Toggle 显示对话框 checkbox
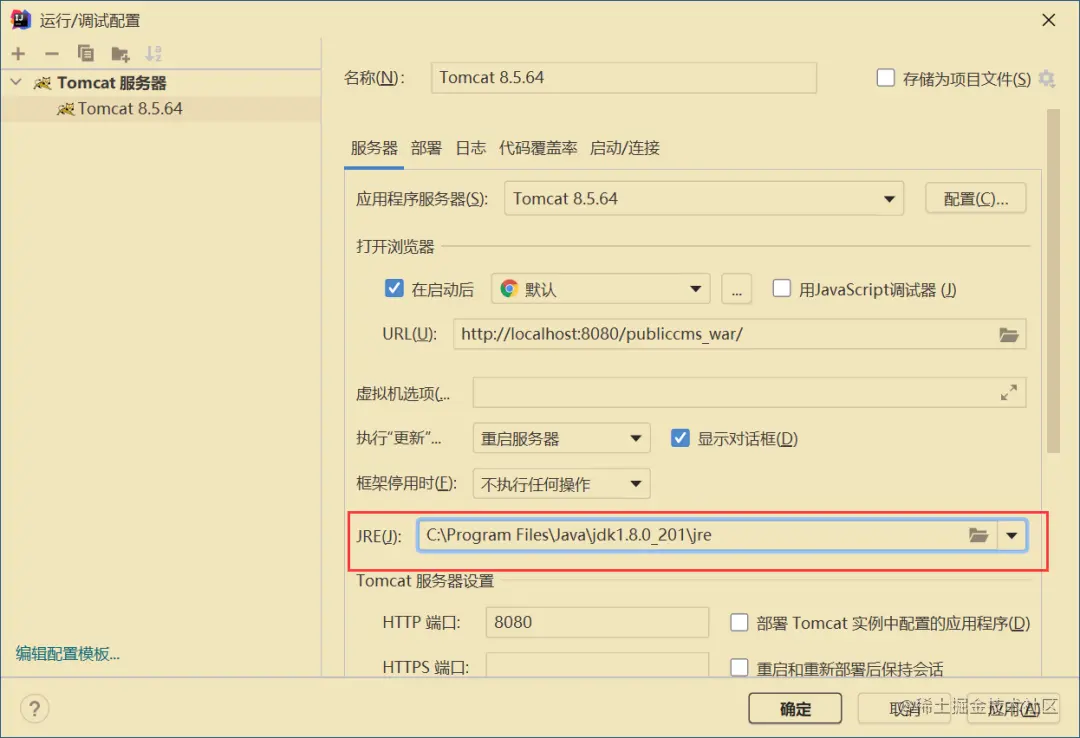Image resolution: width=1080 pixels, height=738 pixels. [x=681, y=438]
